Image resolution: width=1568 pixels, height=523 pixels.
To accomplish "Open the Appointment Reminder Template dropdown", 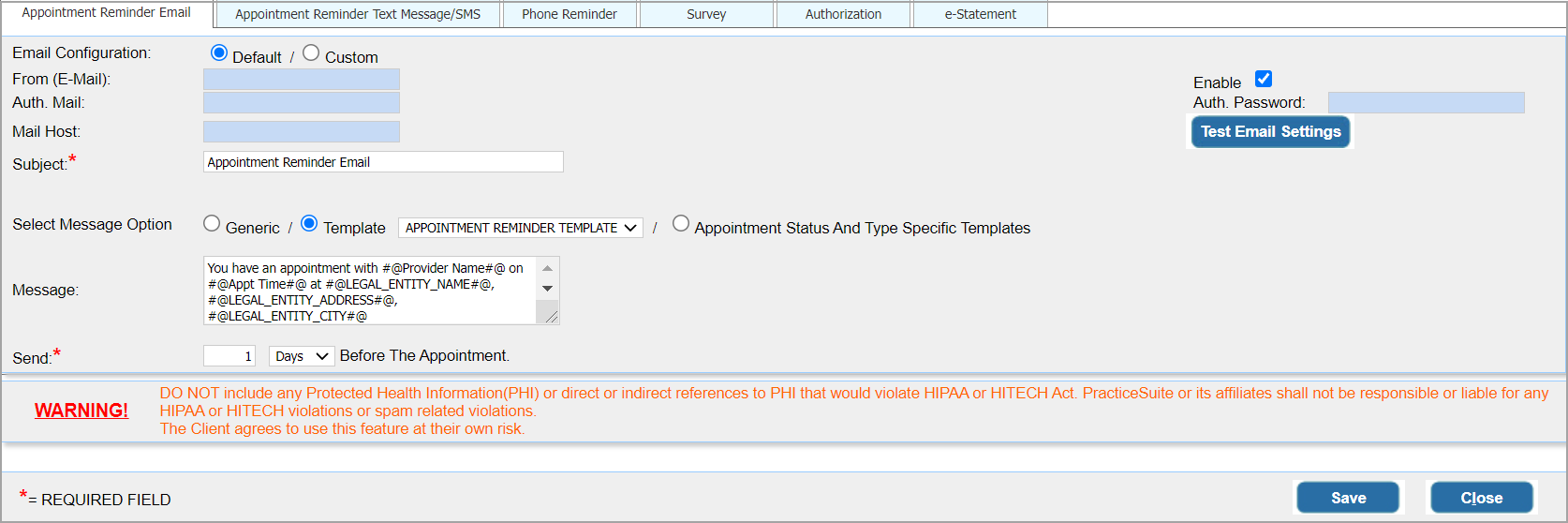I will coord(521,228).
